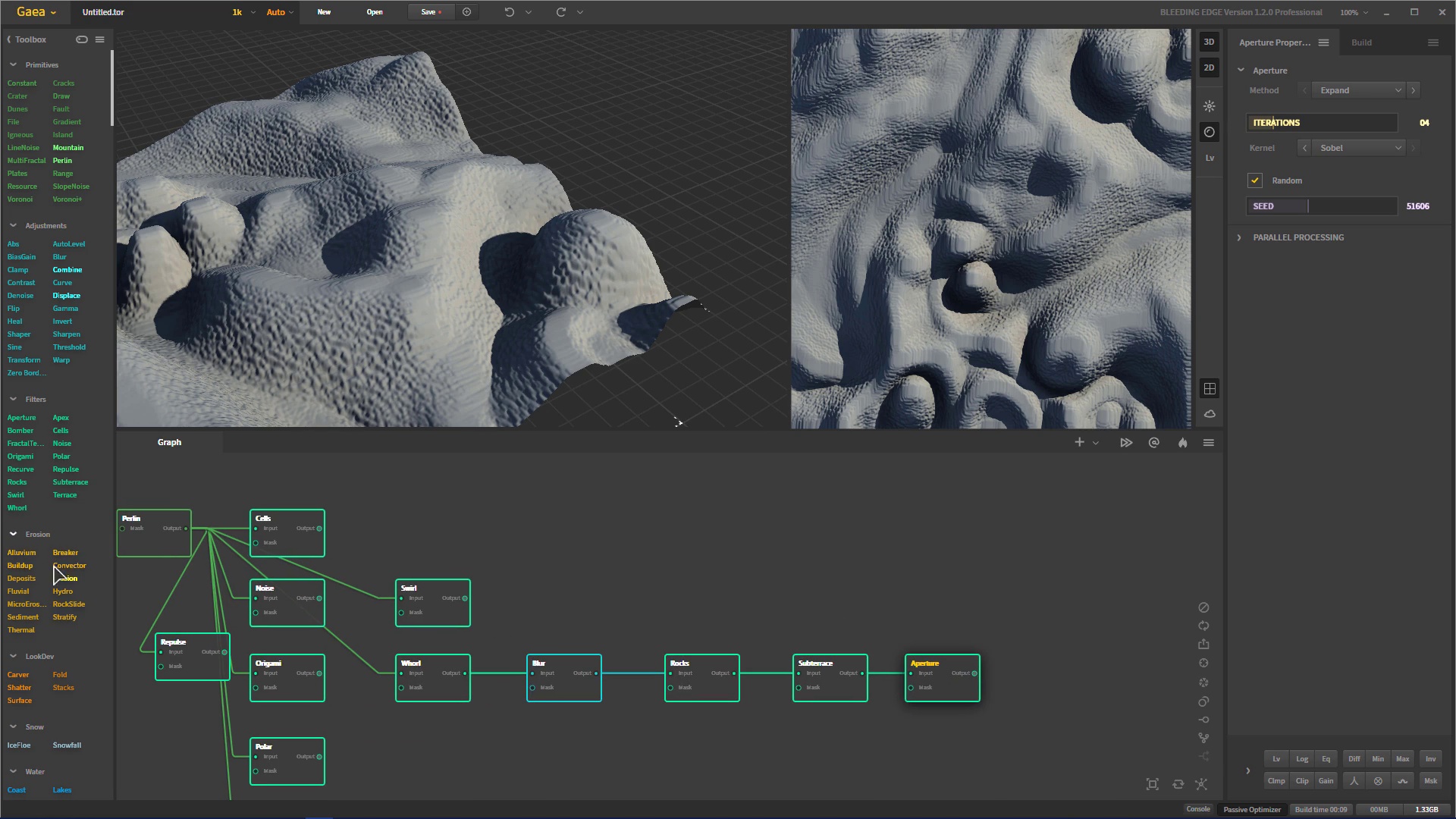Click the crosshair target node icon

pos(1203,664)
